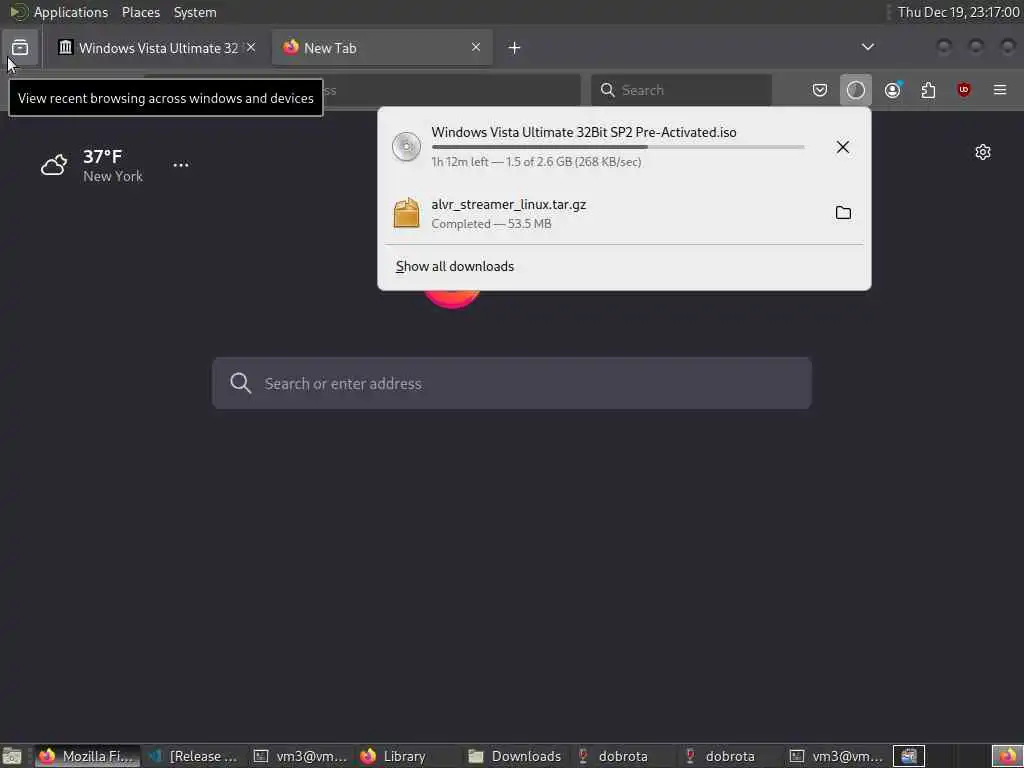Focus the Search or enter address box
The image size is (1024, 768).
click(x=512, y=383)
